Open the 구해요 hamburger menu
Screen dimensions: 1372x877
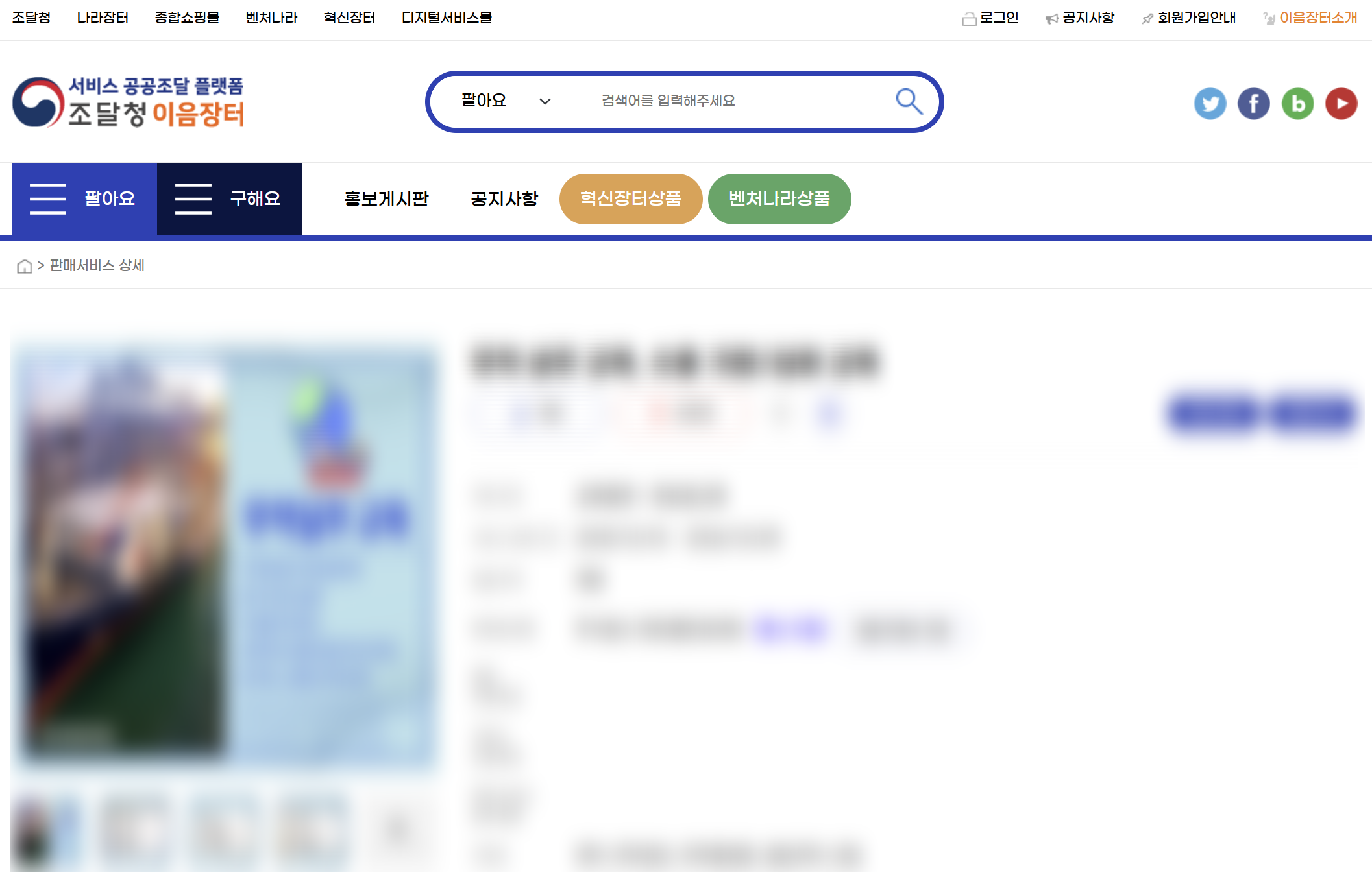point(230,198)
